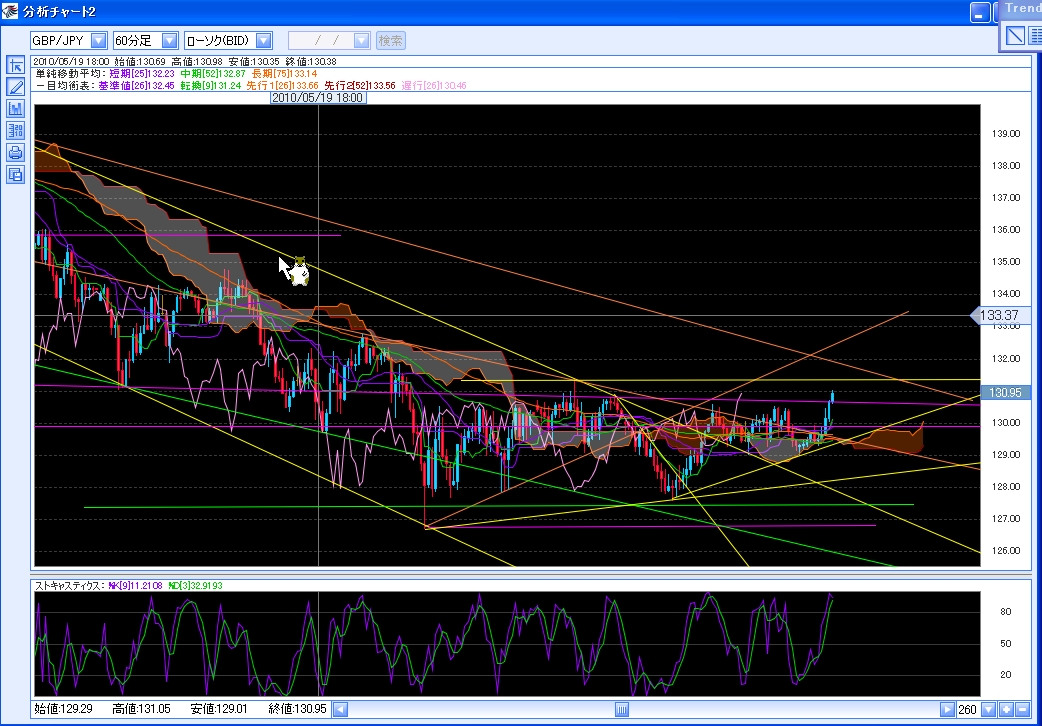Open the ローソク(BID) chart type dropdown

pos(264,41)
